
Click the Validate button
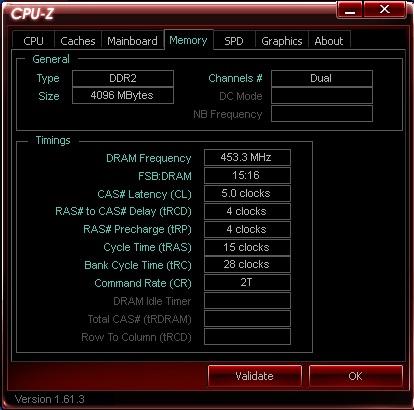point(255,376)
